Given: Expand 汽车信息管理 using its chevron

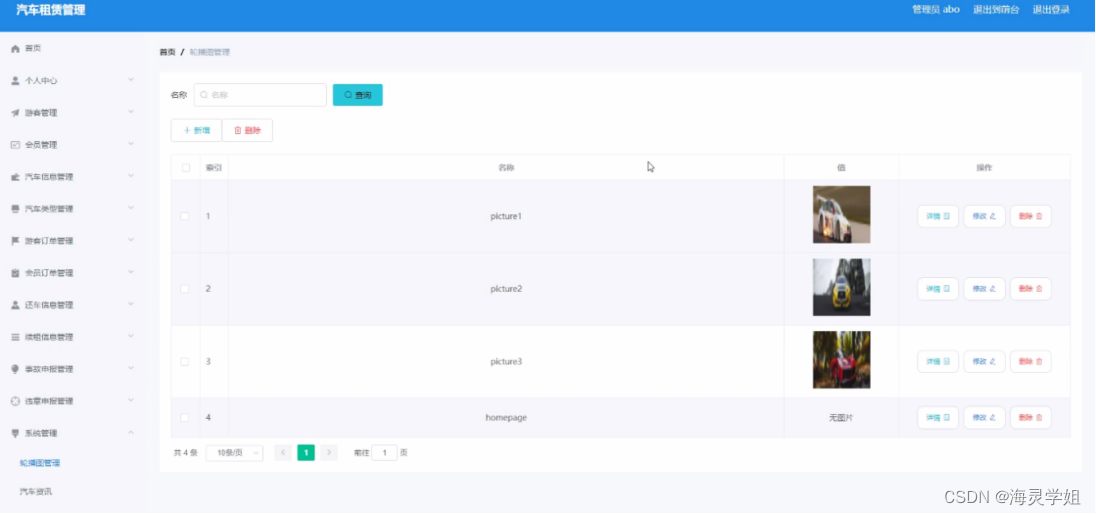Looking at the screenshot, I should [x=131, y=177].
